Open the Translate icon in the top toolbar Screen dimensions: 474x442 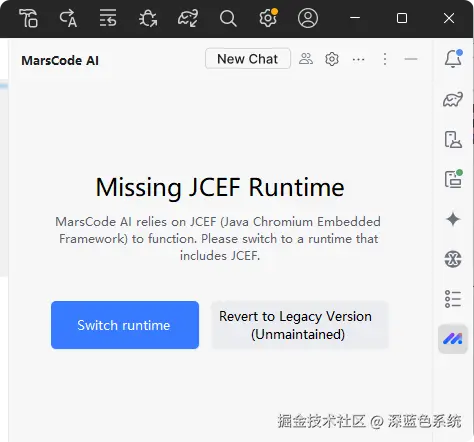coord(68,18)
